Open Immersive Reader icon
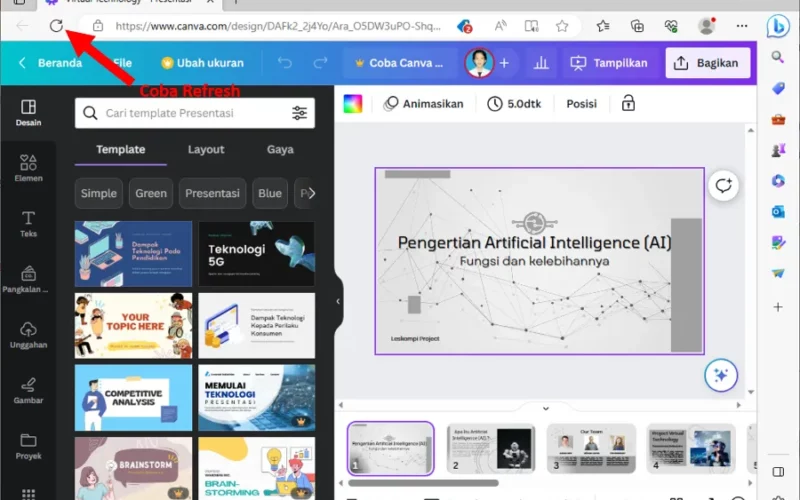The height and width of the screenshot is (500, 800). (531, 26)
